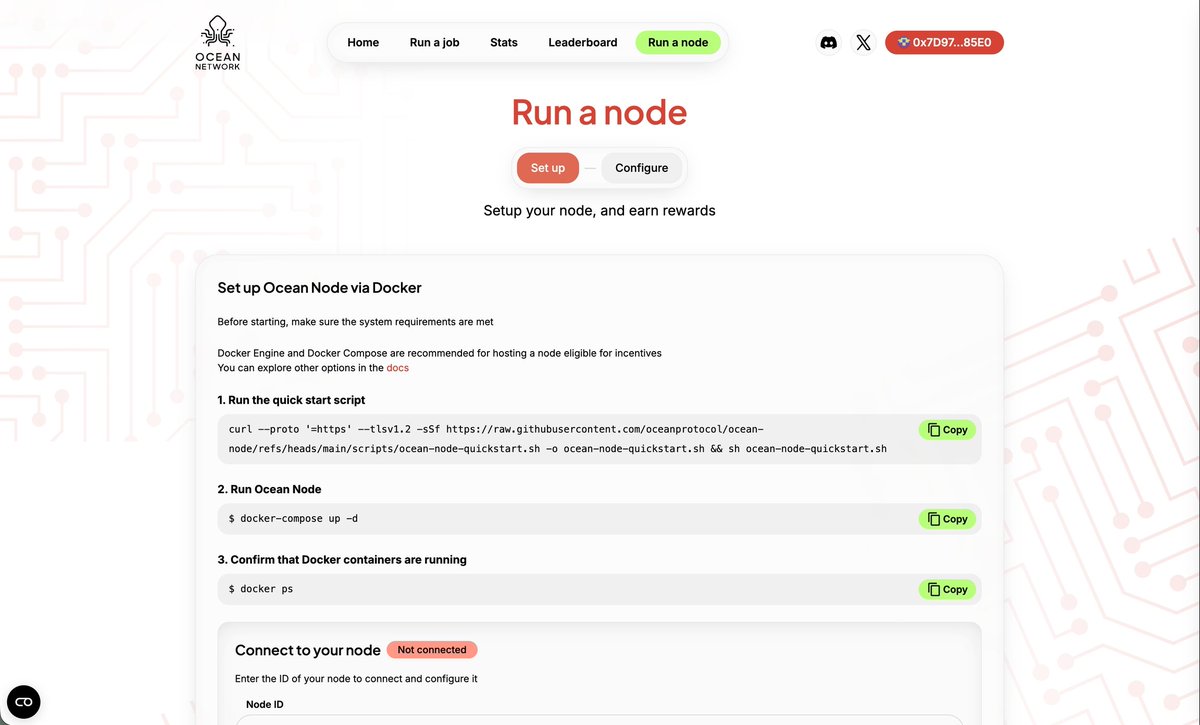Screen dimensions: 1200x725
Task: Open the Run a job page
Action: tap(434, 43)
